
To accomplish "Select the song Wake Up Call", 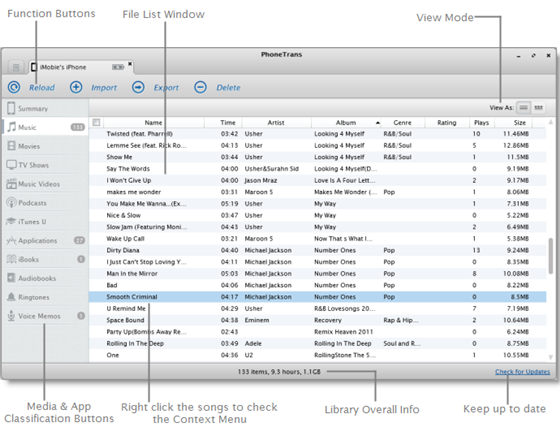I will pos(318,239).
